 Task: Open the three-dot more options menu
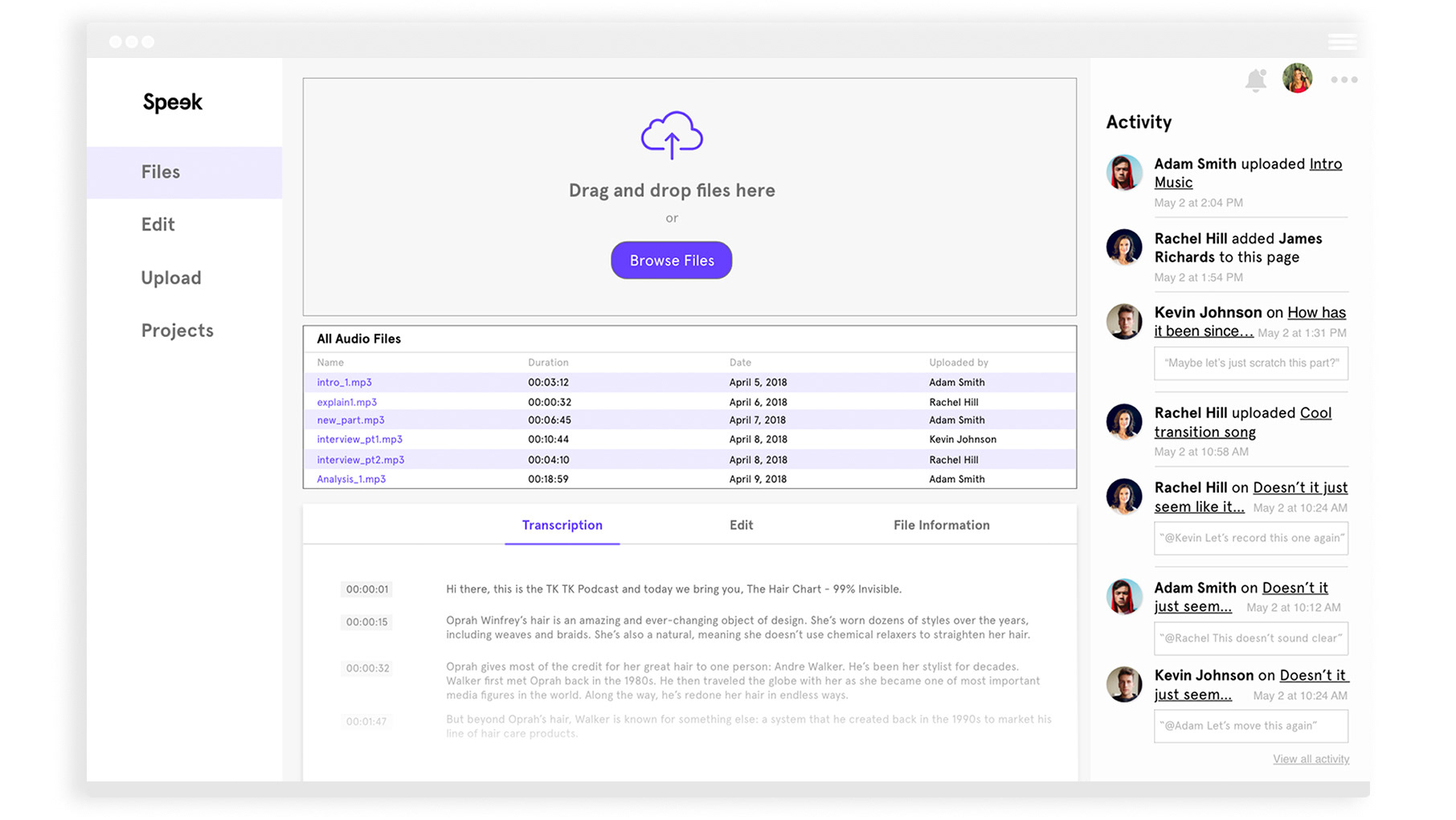click(x=1344, y=80)
